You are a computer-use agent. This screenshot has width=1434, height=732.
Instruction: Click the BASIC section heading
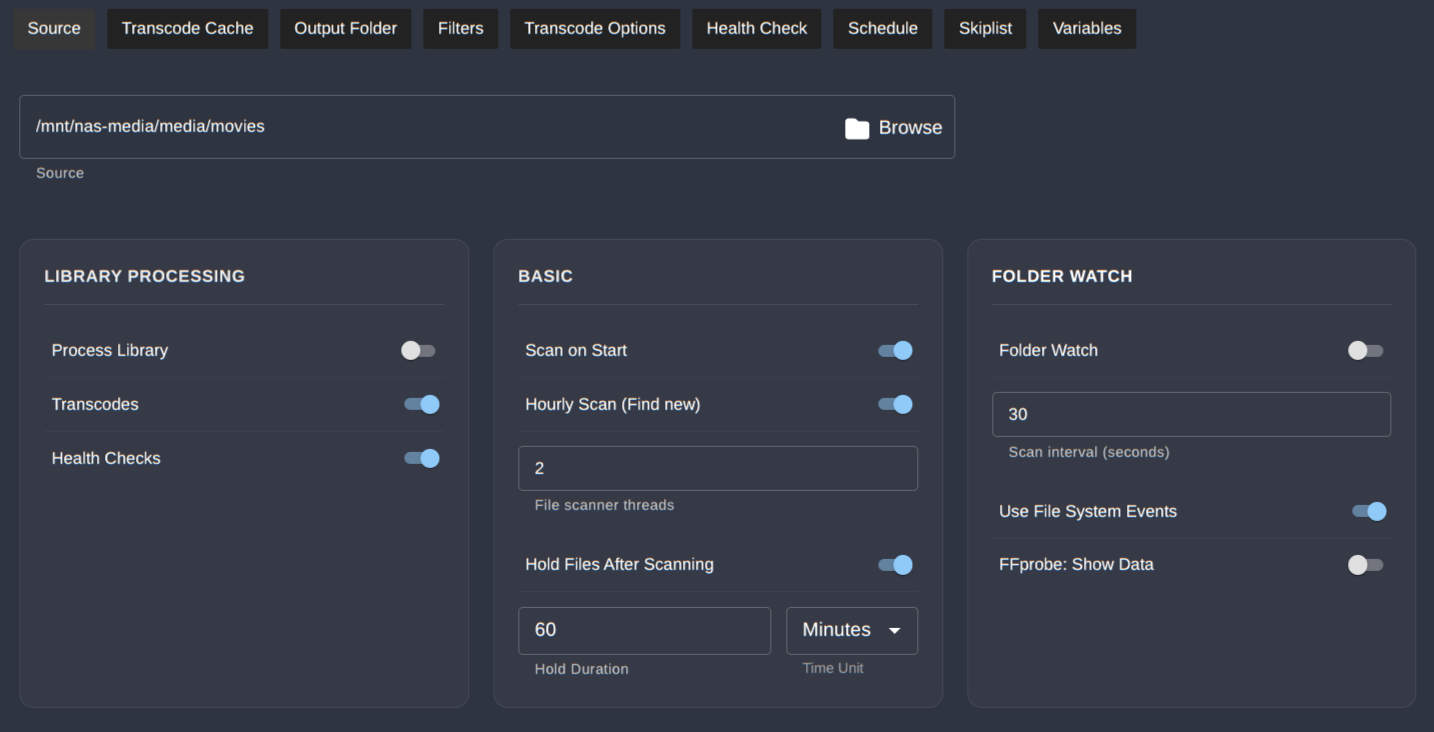(545, 276)
